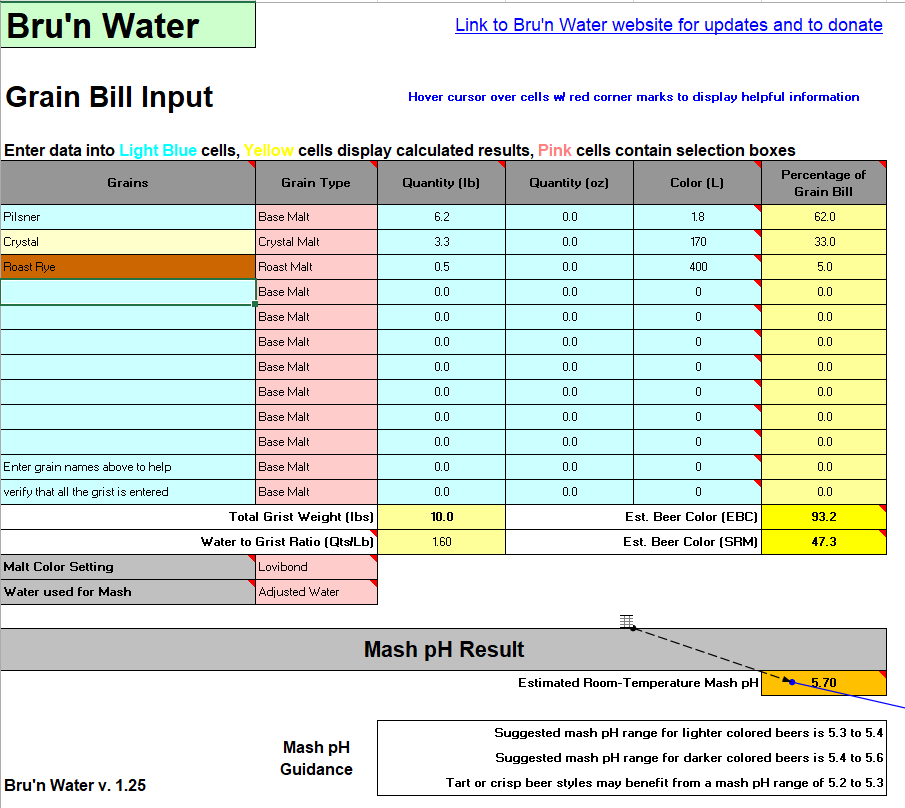Click the lighter colored beers pH range line
The height and width of the screenshot is (808, 905).
tap(689, 733)
